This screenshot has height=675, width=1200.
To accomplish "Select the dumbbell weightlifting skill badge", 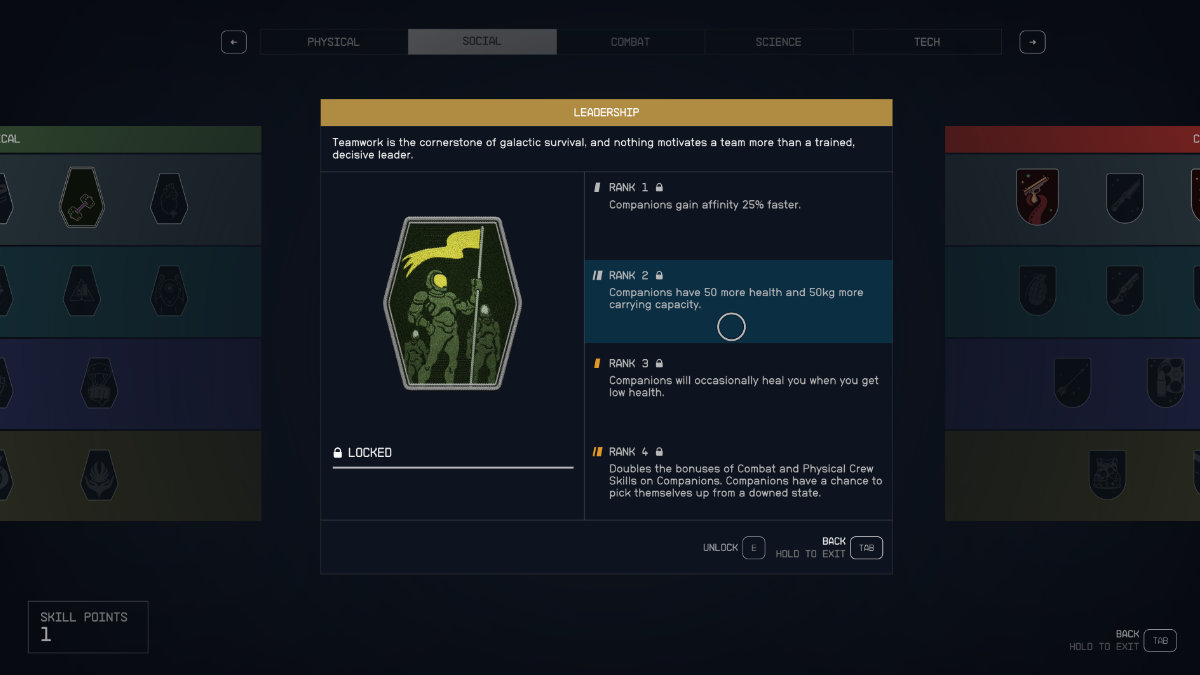I will [x=83, y=197].
